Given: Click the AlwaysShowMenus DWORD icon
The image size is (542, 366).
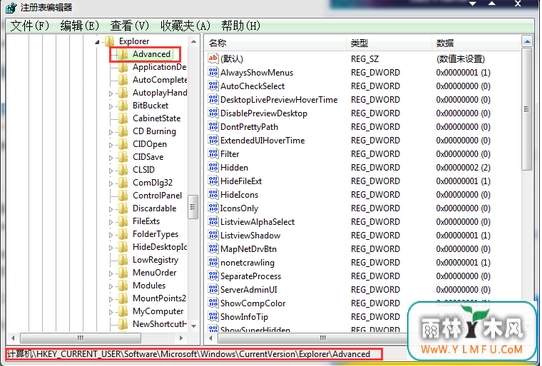Looking at the screenshot, I should 213,72.
